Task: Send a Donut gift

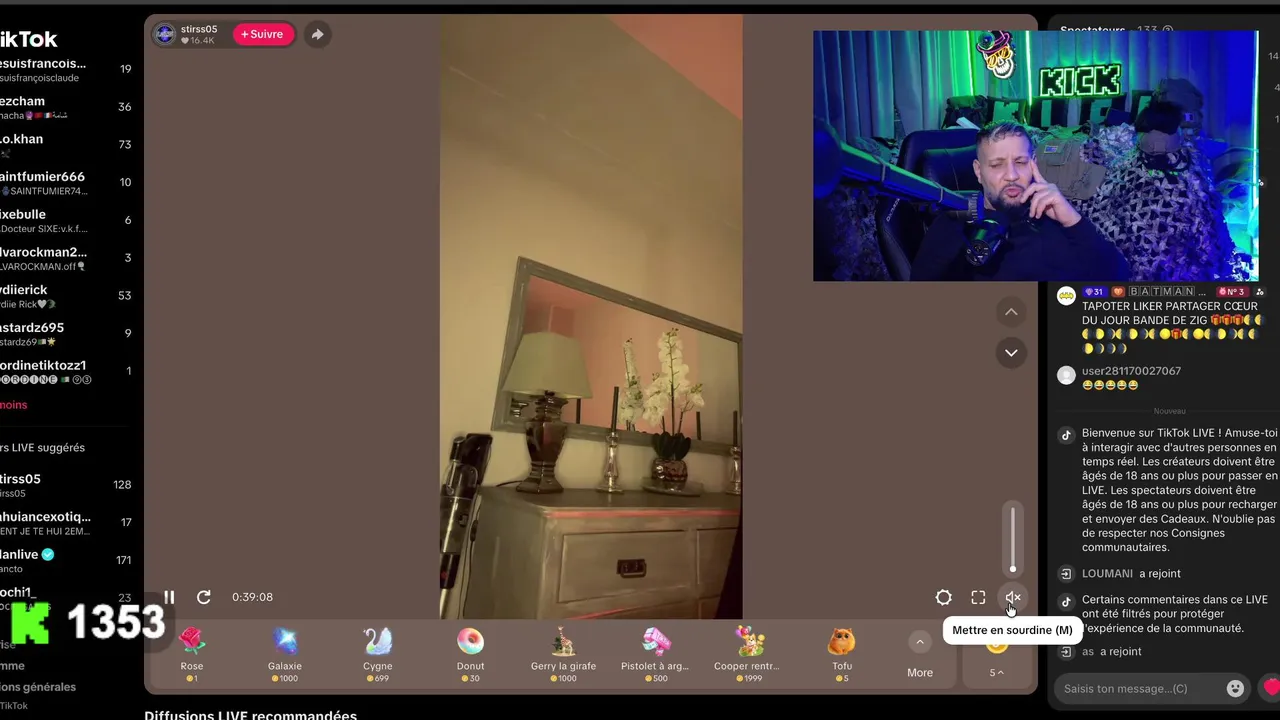Action: tap(470, 655)
